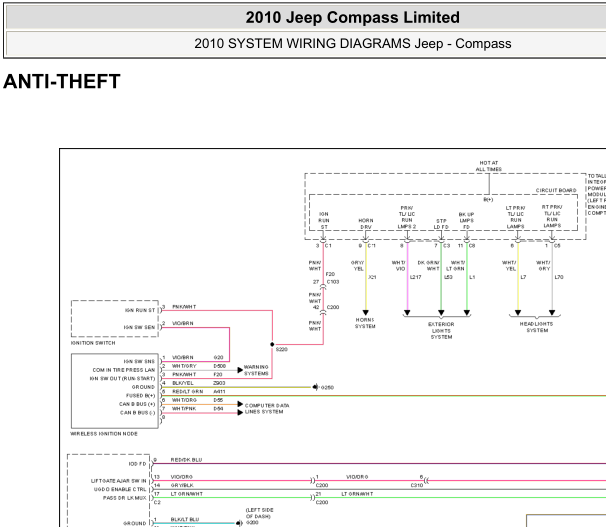Image resolution: width=606 pixels, height=527 pixels.
Task: Click the 'X21' circuit code
Action: pos(372,277)
